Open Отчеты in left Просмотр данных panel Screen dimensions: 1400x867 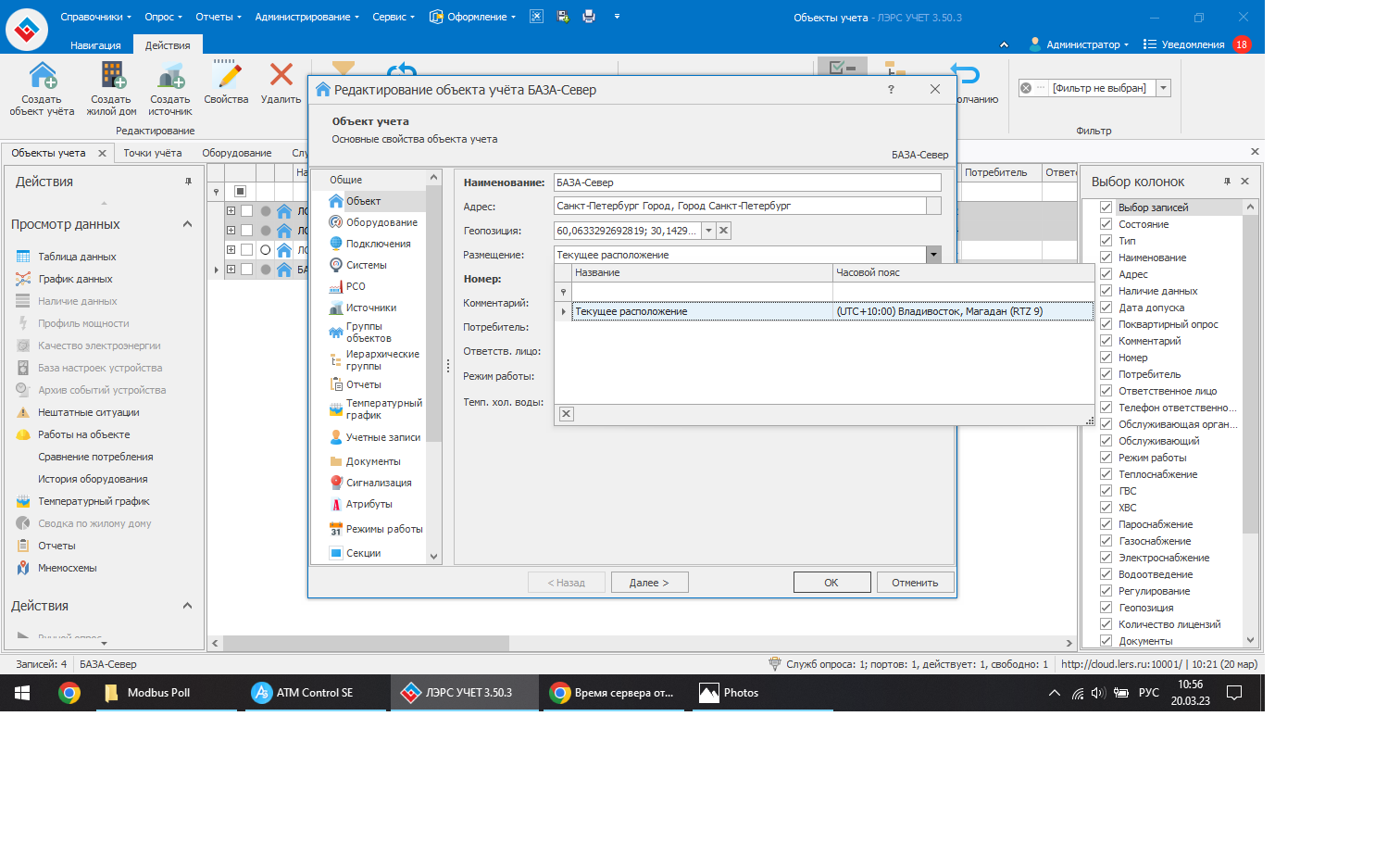pos(56,546)
